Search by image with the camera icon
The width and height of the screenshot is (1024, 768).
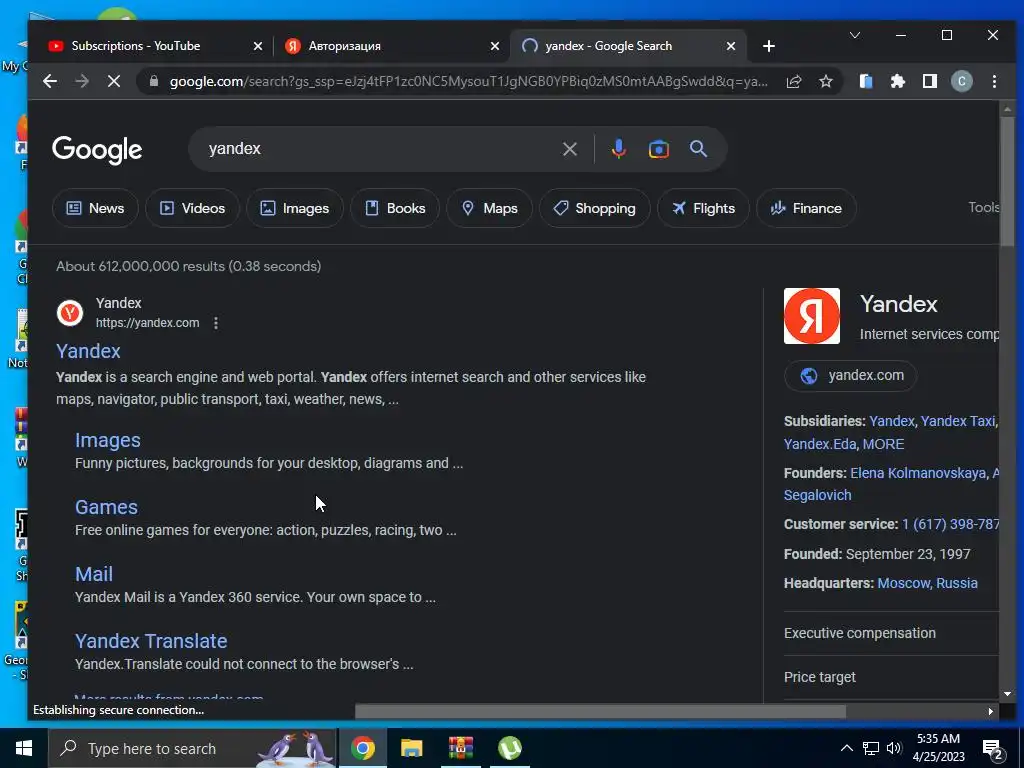(x=658, y=149)
